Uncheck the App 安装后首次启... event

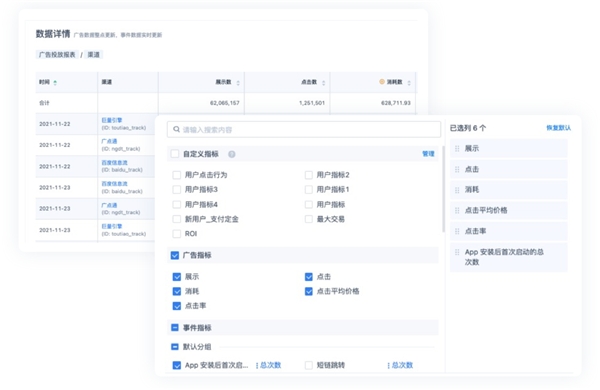177,365
